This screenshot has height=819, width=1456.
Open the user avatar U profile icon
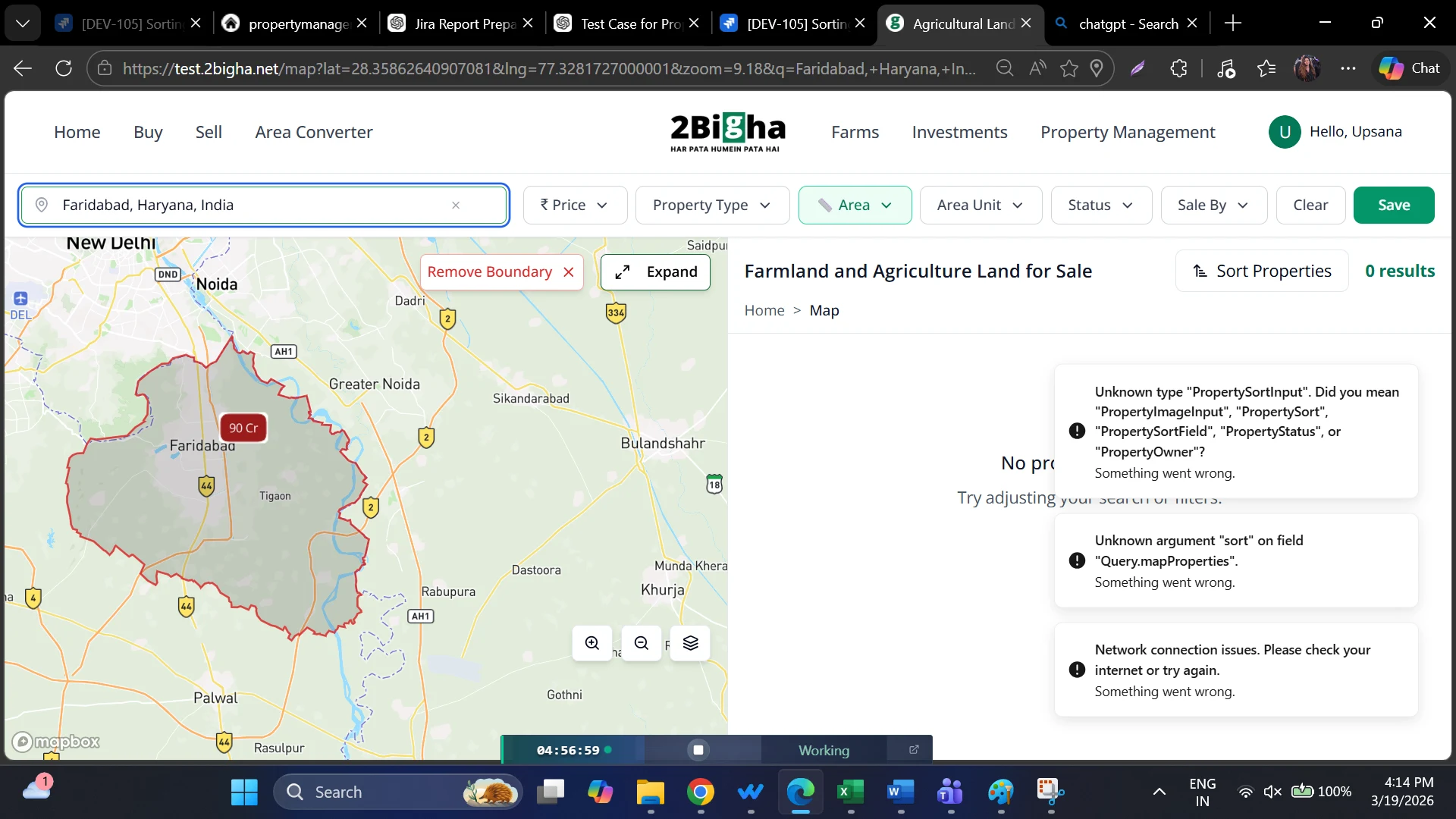(x=1285, y=132)
